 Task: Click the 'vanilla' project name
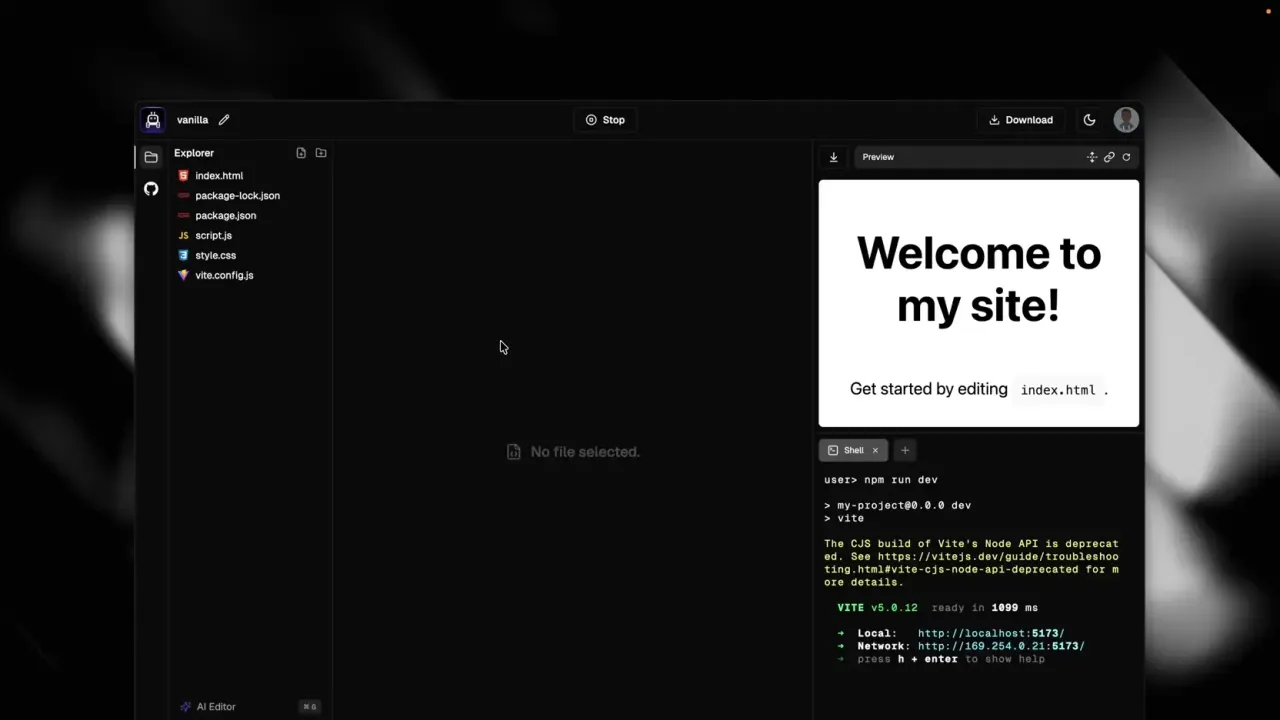click(x=192, y=120)
